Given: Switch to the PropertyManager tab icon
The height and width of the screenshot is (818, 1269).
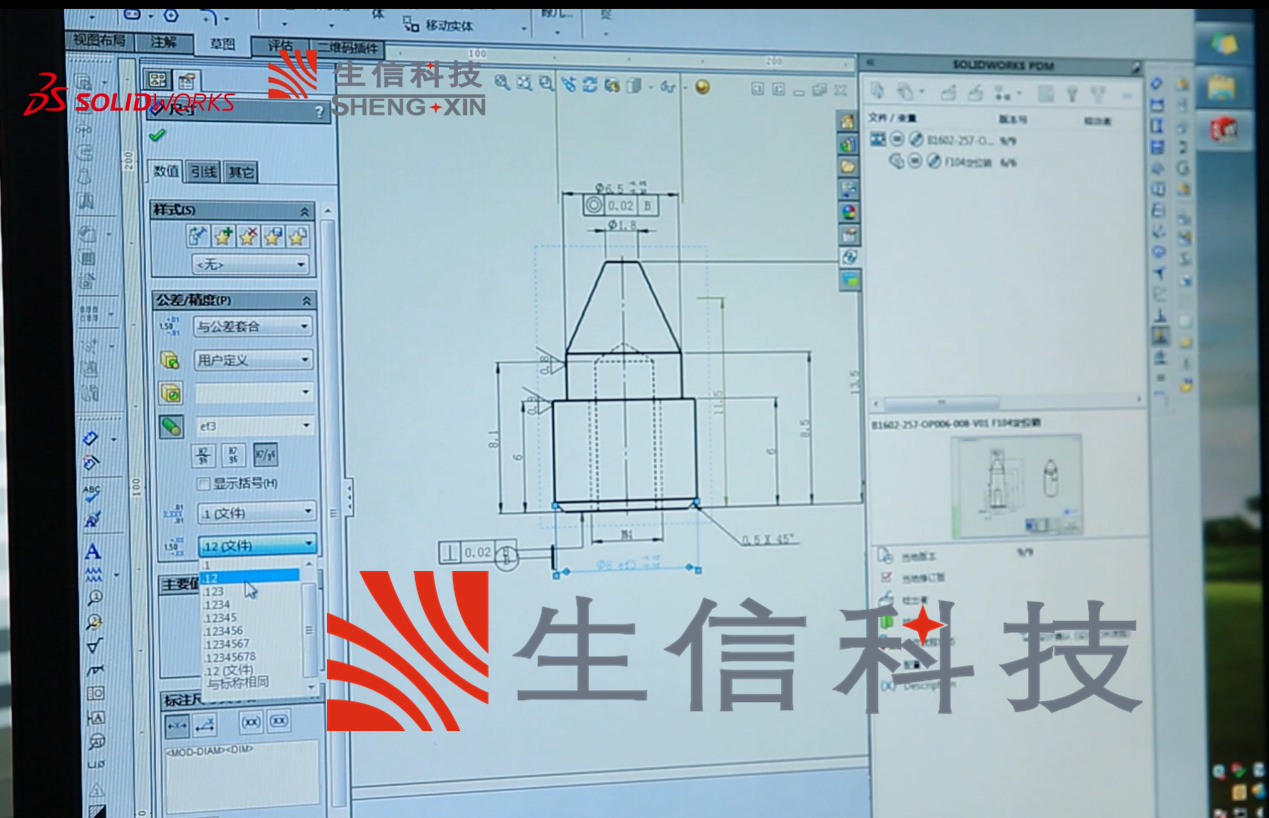Looking at the screenshot, I should 187,80.
